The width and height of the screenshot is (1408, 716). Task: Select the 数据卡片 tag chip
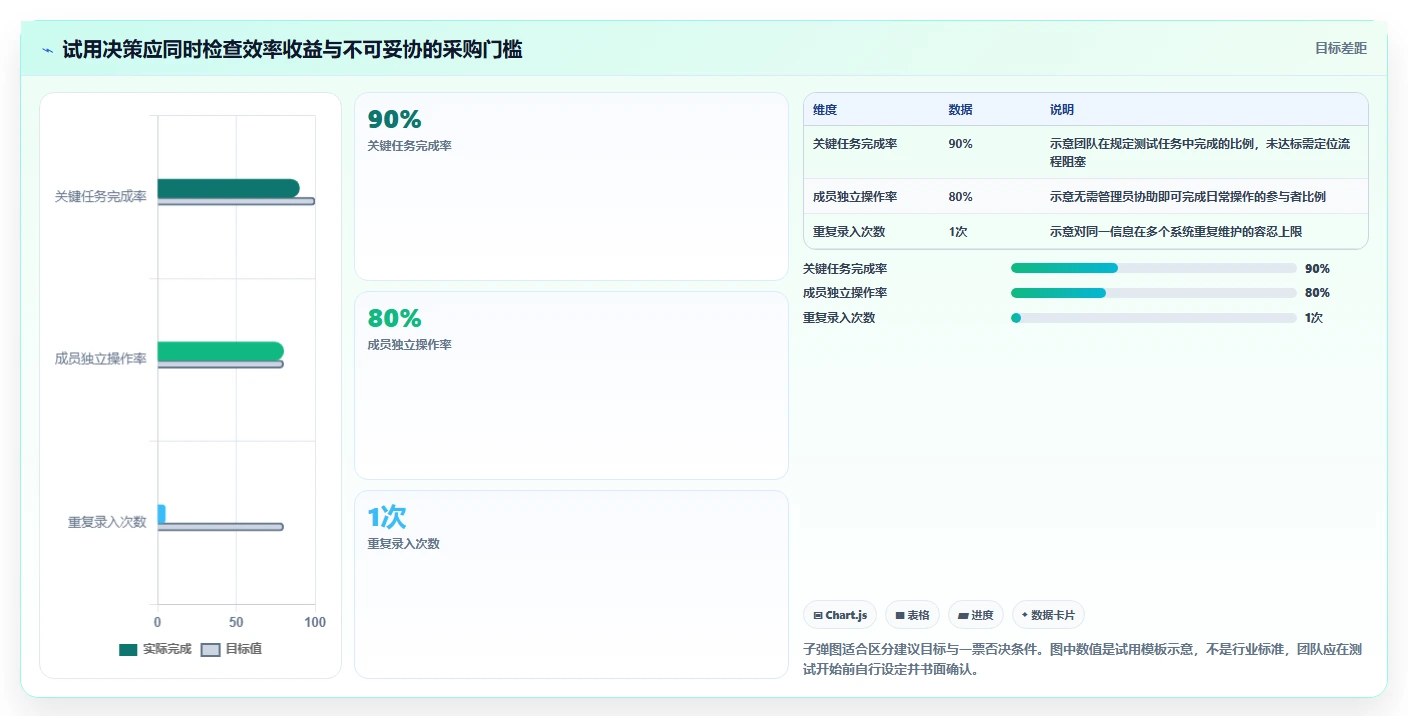point(1048,615)
